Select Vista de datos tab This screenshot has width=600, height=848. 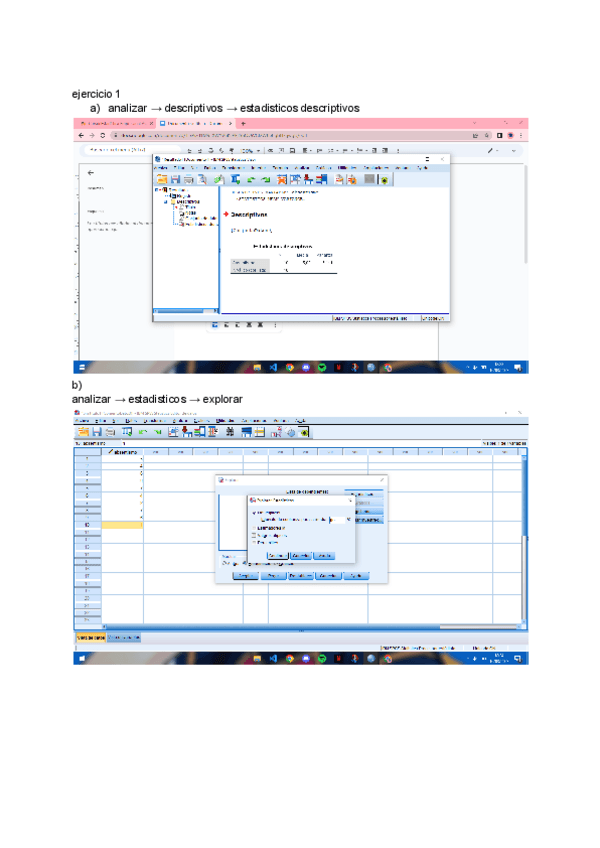(90, 638)
